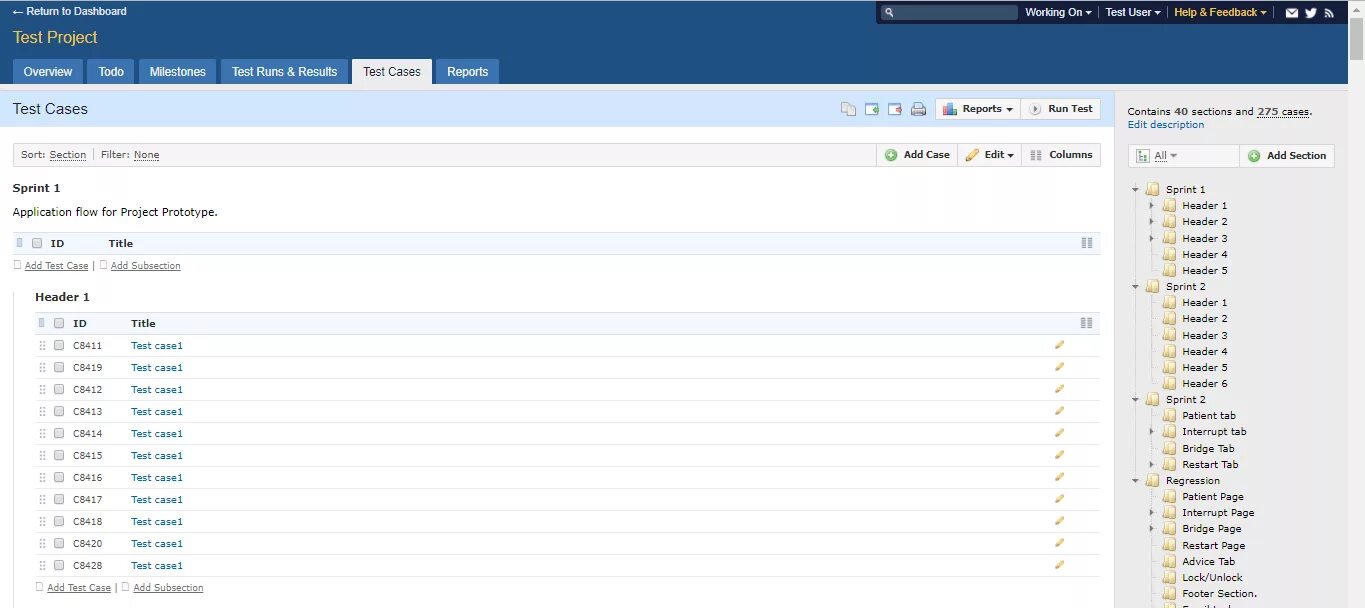The image size is (1365, 608).
Task: Expand the Bridge Page tree node
Action: (x=1152, y=529)
